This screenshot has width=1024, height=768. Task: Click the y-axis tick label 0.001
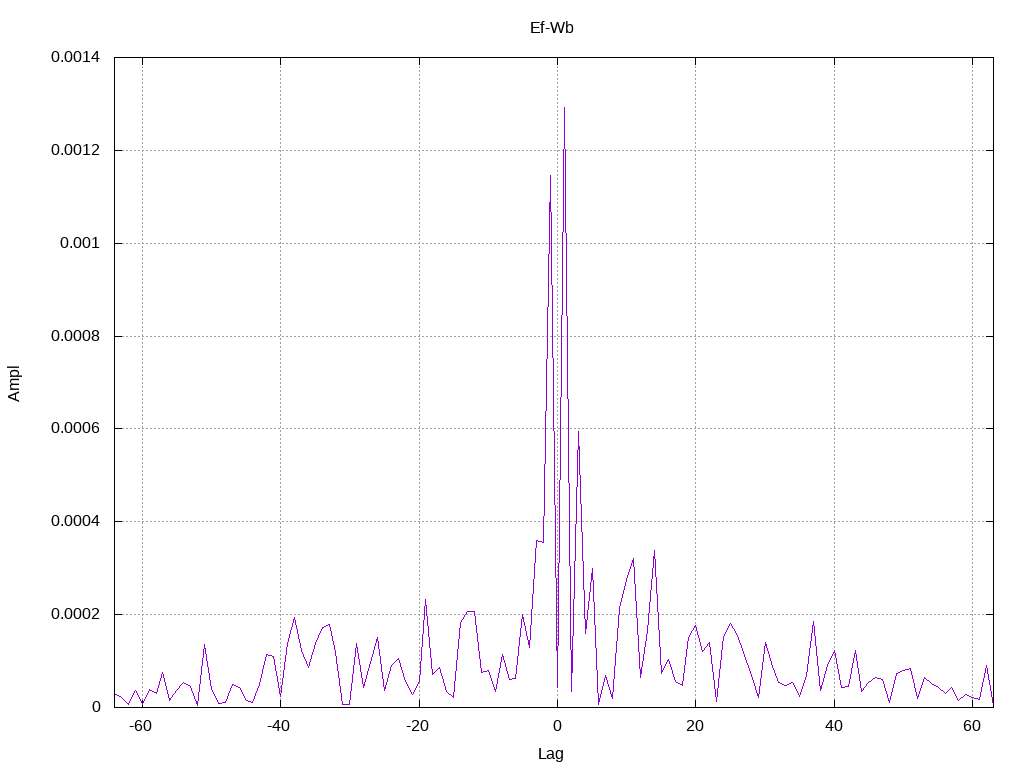tap(80, 243)
